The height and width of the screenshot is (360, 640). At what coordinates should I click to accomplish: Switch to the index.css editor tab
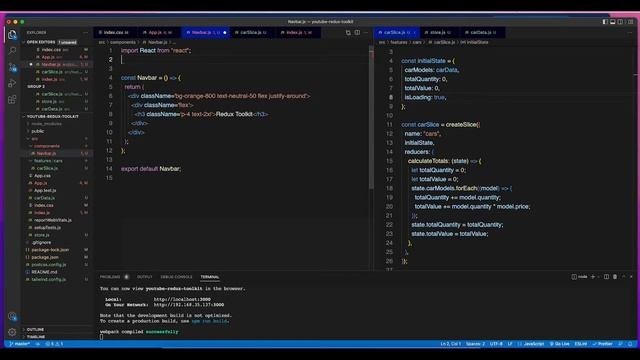coord(116,33)
